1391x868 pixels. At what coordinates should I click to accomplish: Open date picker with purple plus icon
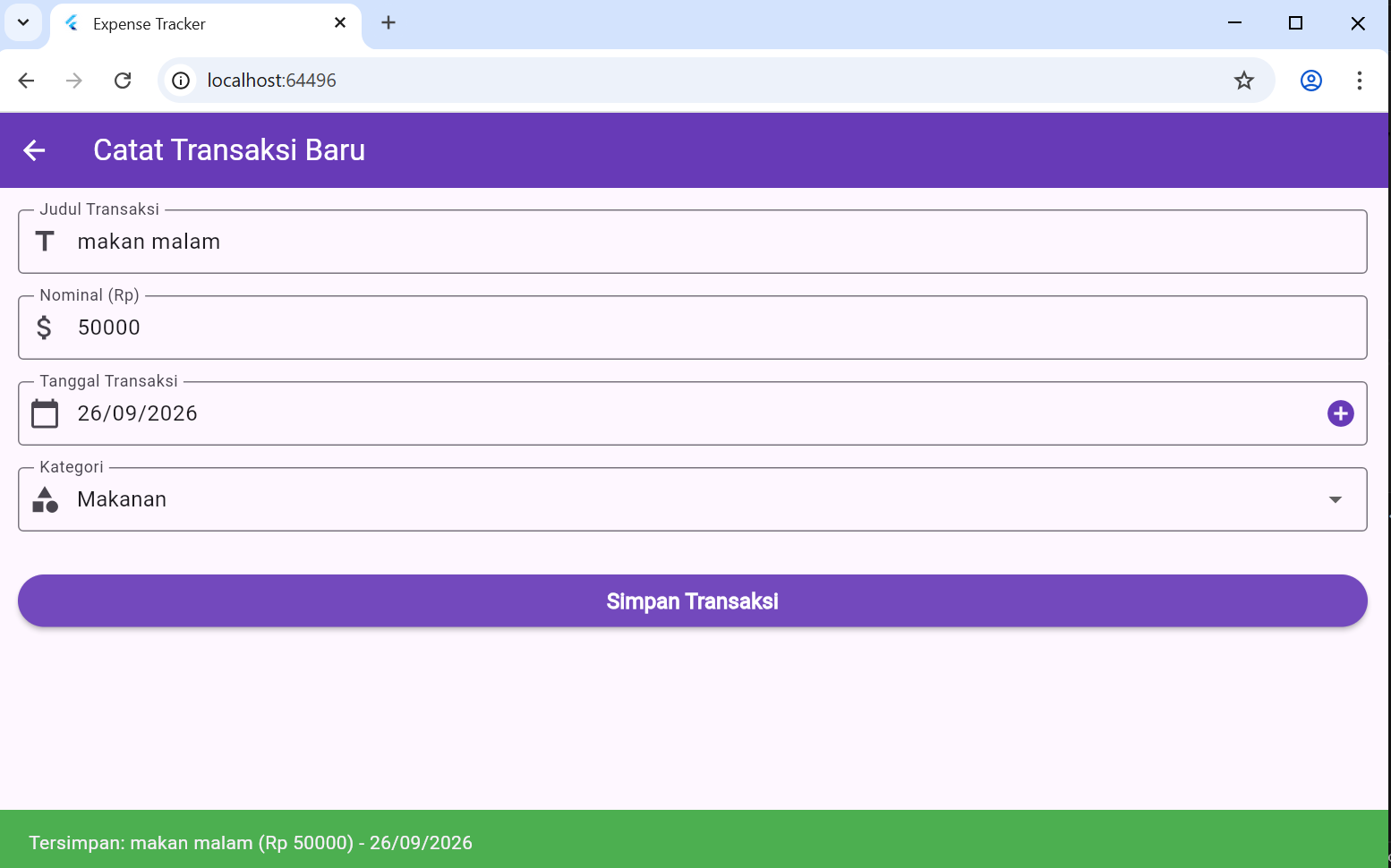(1340, 413)
